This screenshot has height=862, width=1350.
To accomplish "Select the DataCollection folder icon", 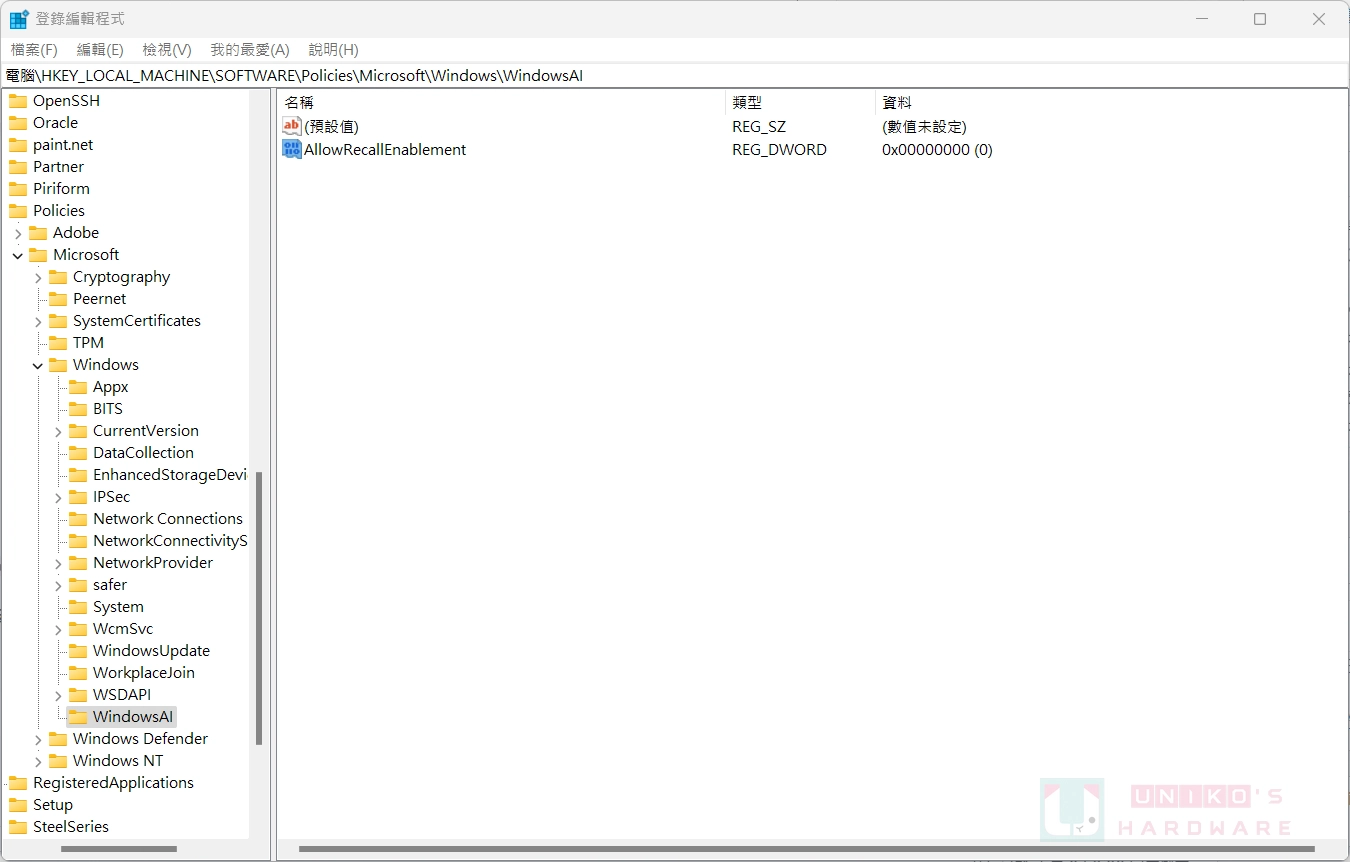I will click(x=78, y=453).
